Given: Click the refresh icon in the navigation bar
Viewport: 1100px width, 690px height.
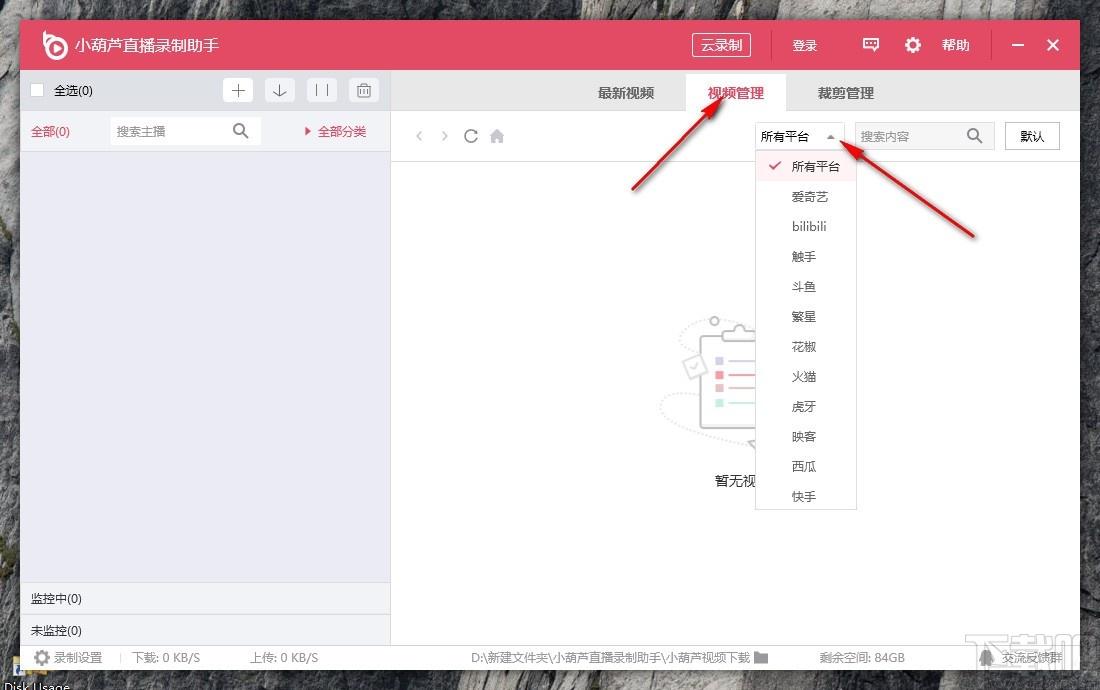Looking at the screenshot, I should tap(471, 136).
